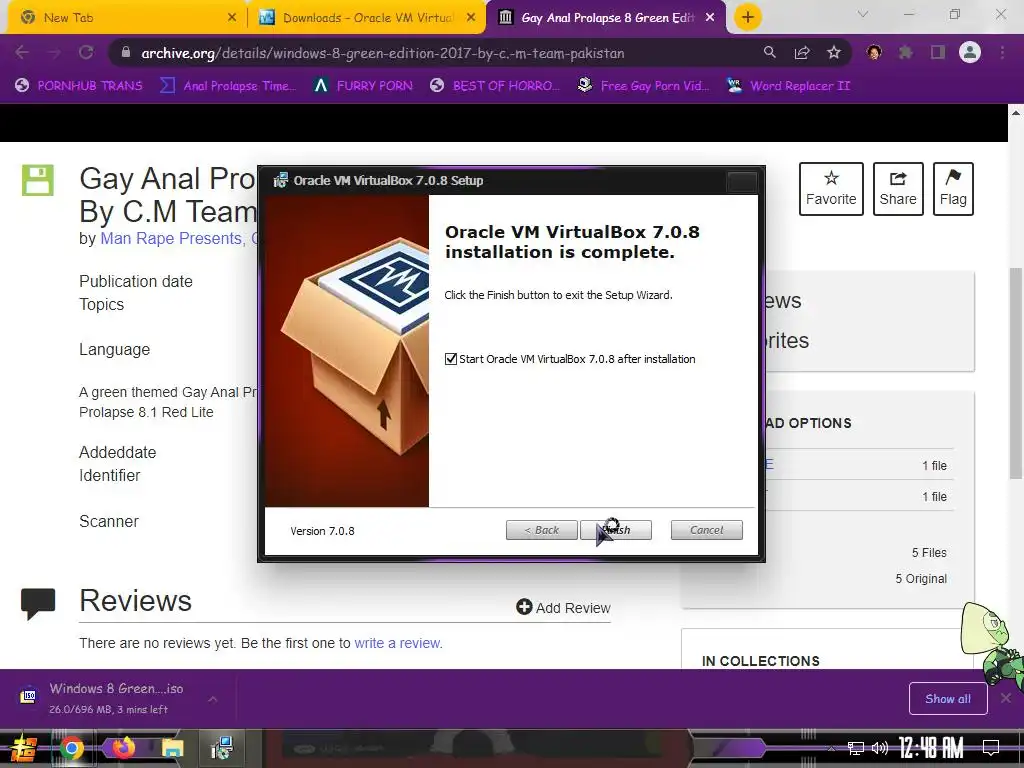Click the network tray icon
Image resolution: width=1024 pixels, height=768 pixels.
(x=855, y=748)
